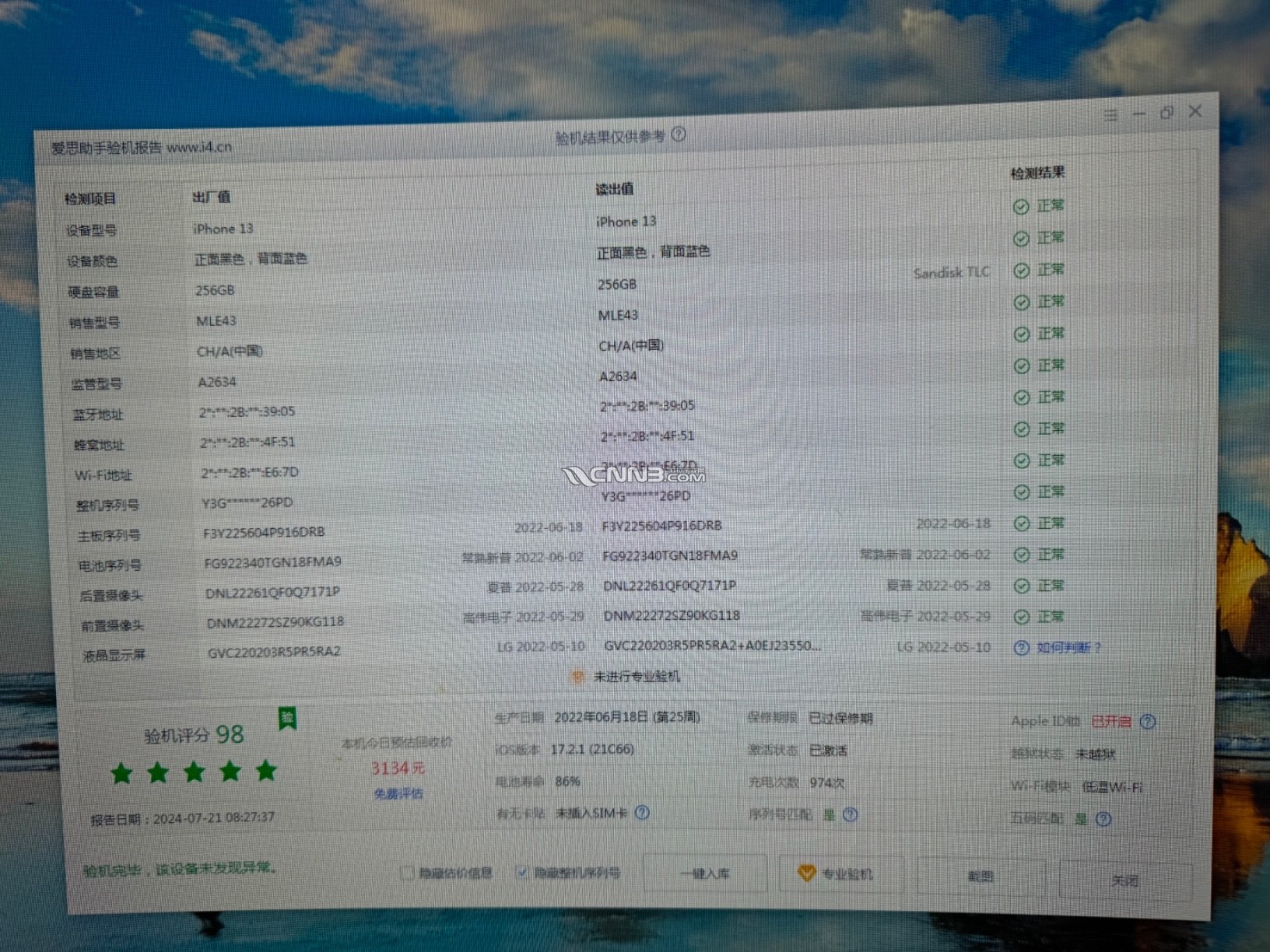Screen dimensions: 1270x952
Task: Click title 爱思助手验机报告 www.i4.cn
Action: (141, 147)
